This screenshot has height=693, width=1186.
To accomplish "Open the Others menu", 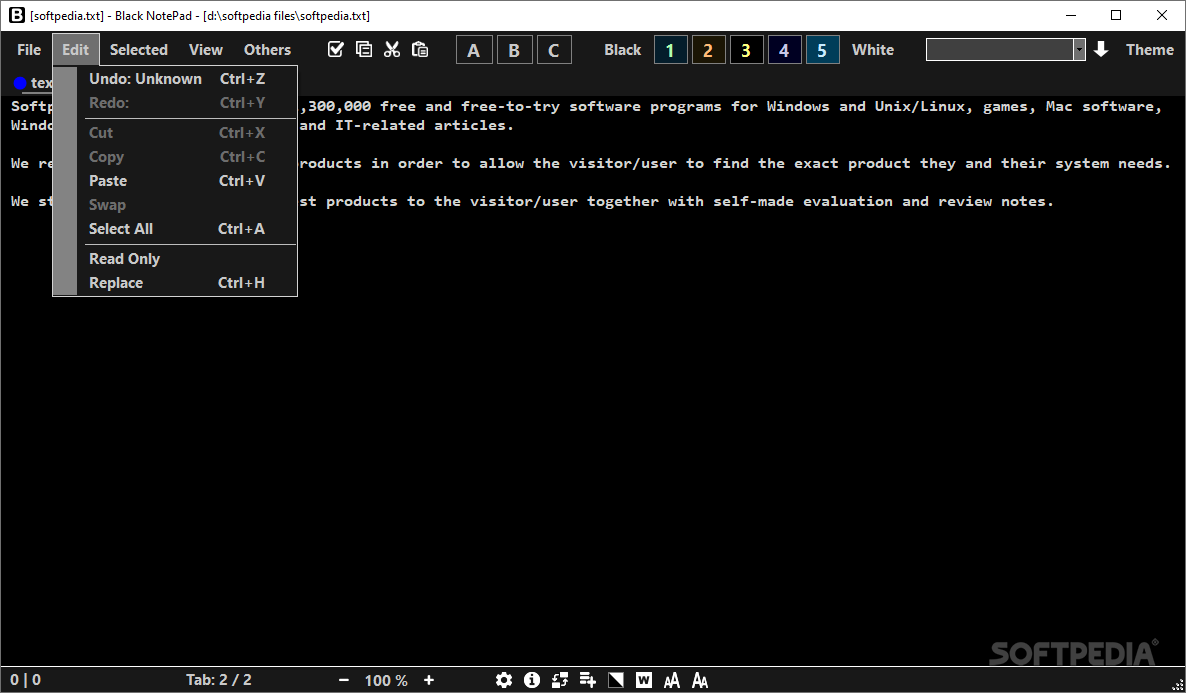I will [267, 50].
